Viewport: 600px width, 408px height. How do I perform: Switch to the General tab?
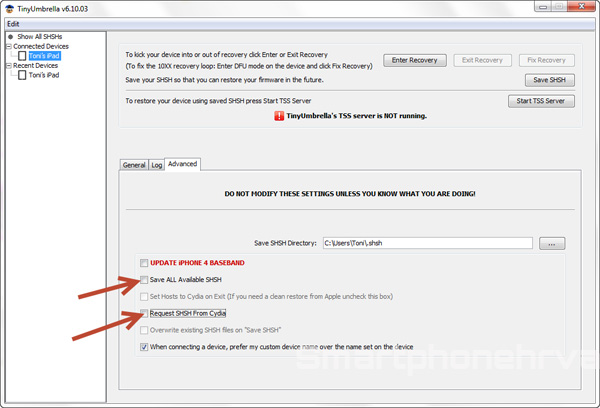134,164
